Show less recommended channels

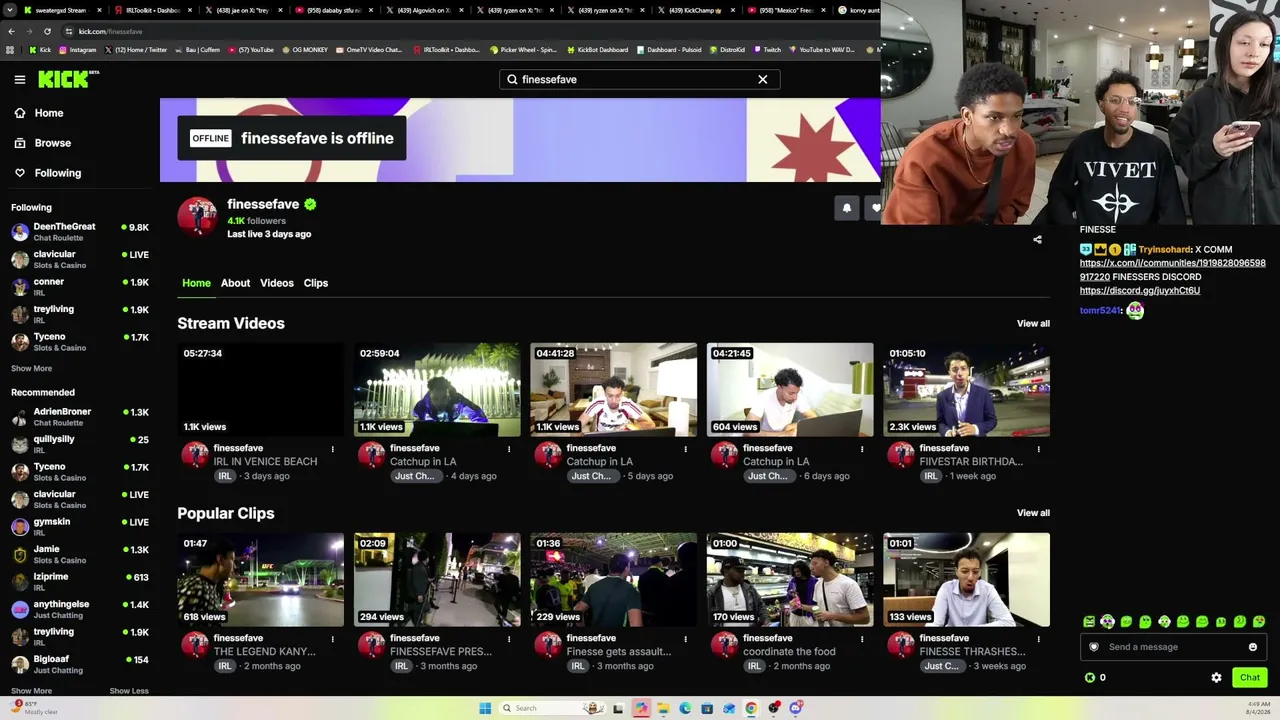coord(129,691)
